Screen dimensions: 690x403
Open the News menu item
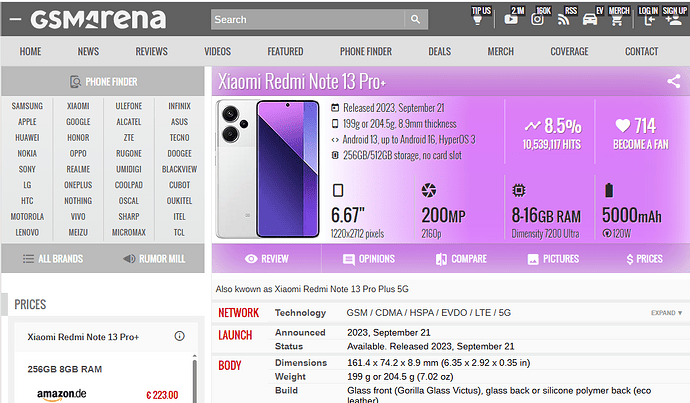pyautogui.click(x=88, y=51)
